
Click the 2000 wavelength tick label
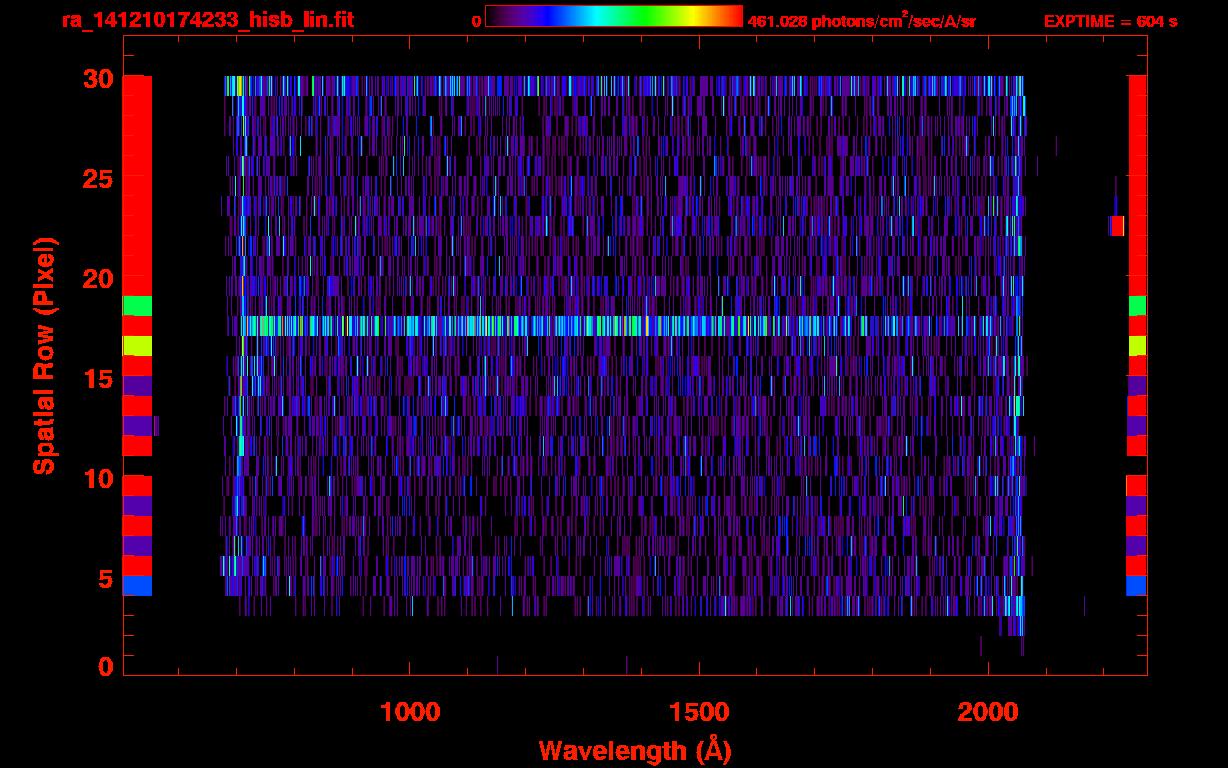click(x=989, y=712)
